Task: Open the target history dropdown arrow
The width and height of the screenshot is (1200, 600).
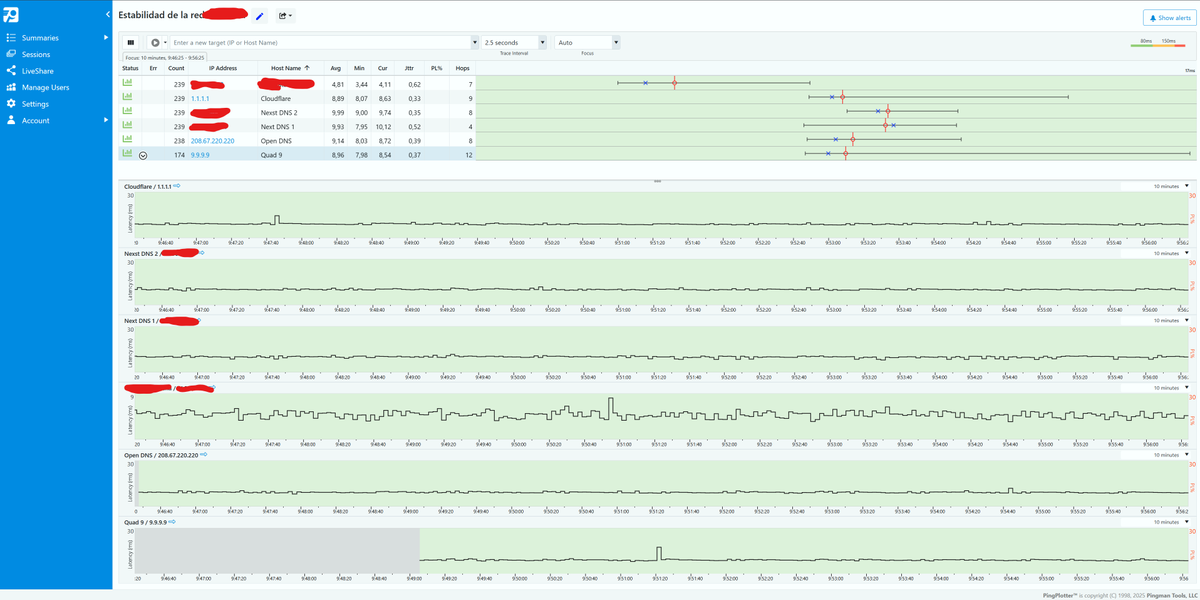Action: tap(474, 43)
